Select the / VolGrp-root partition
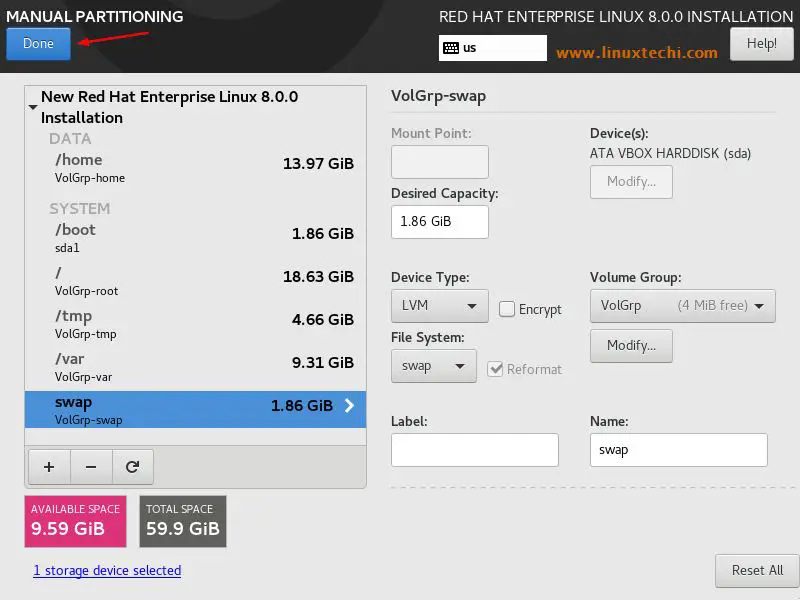 coord(195,281)
